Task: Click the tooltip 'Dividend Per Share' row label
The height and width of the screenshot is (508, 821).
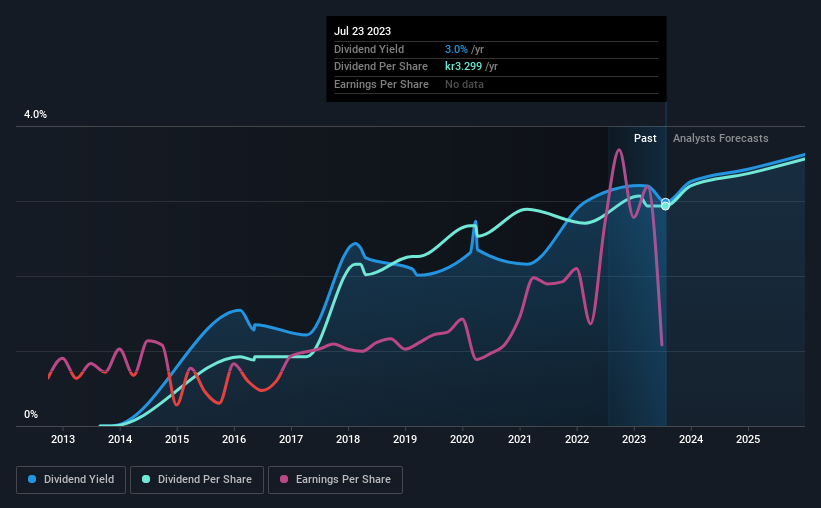Action: click(381, 67)
